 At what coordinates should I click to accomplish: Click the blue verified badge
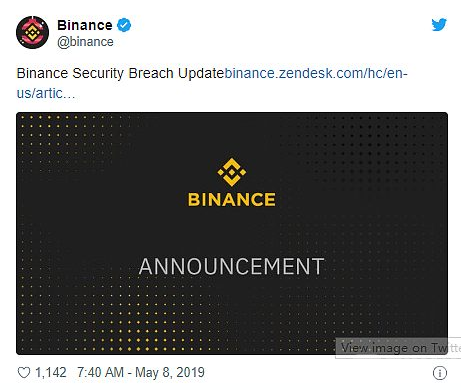(124, 25)
